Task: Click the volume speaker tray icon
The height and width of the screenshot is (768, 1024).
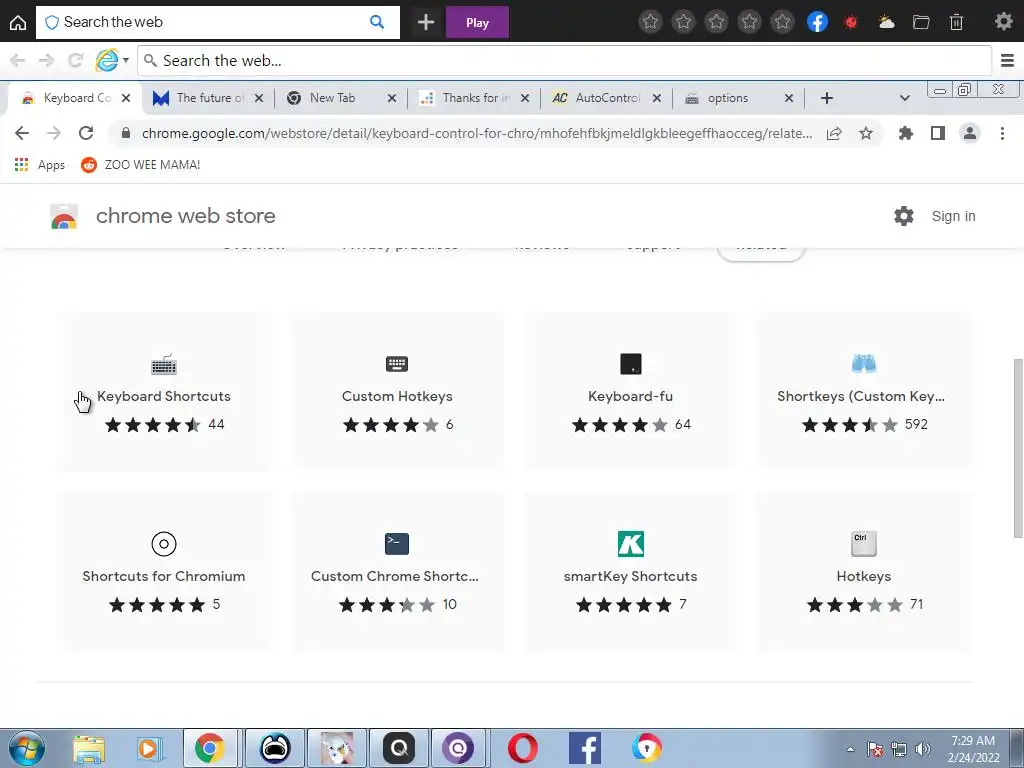Action: (x=922, y=749)
